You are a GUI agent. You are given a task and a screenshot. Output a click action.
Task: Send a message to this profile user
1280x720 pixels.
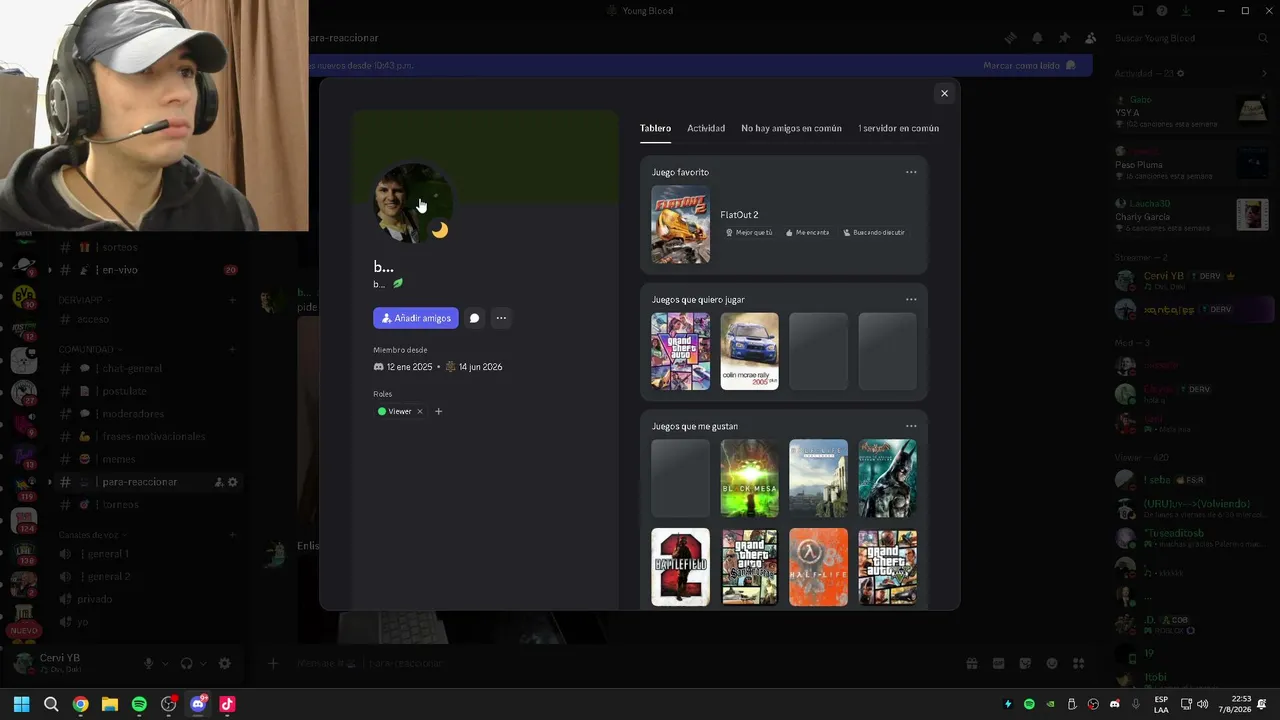(474, 318)
